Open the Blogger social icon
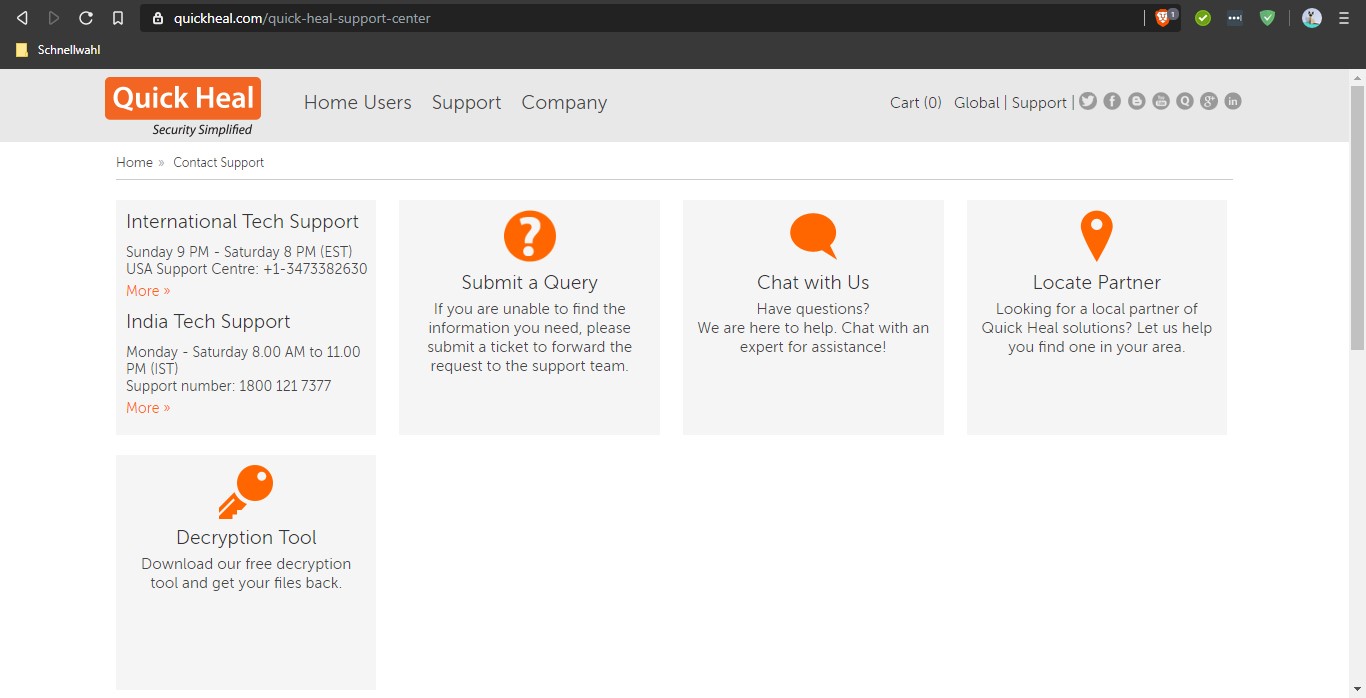The height and width of the screenshot is (698, 1366). coord(1136,101)
